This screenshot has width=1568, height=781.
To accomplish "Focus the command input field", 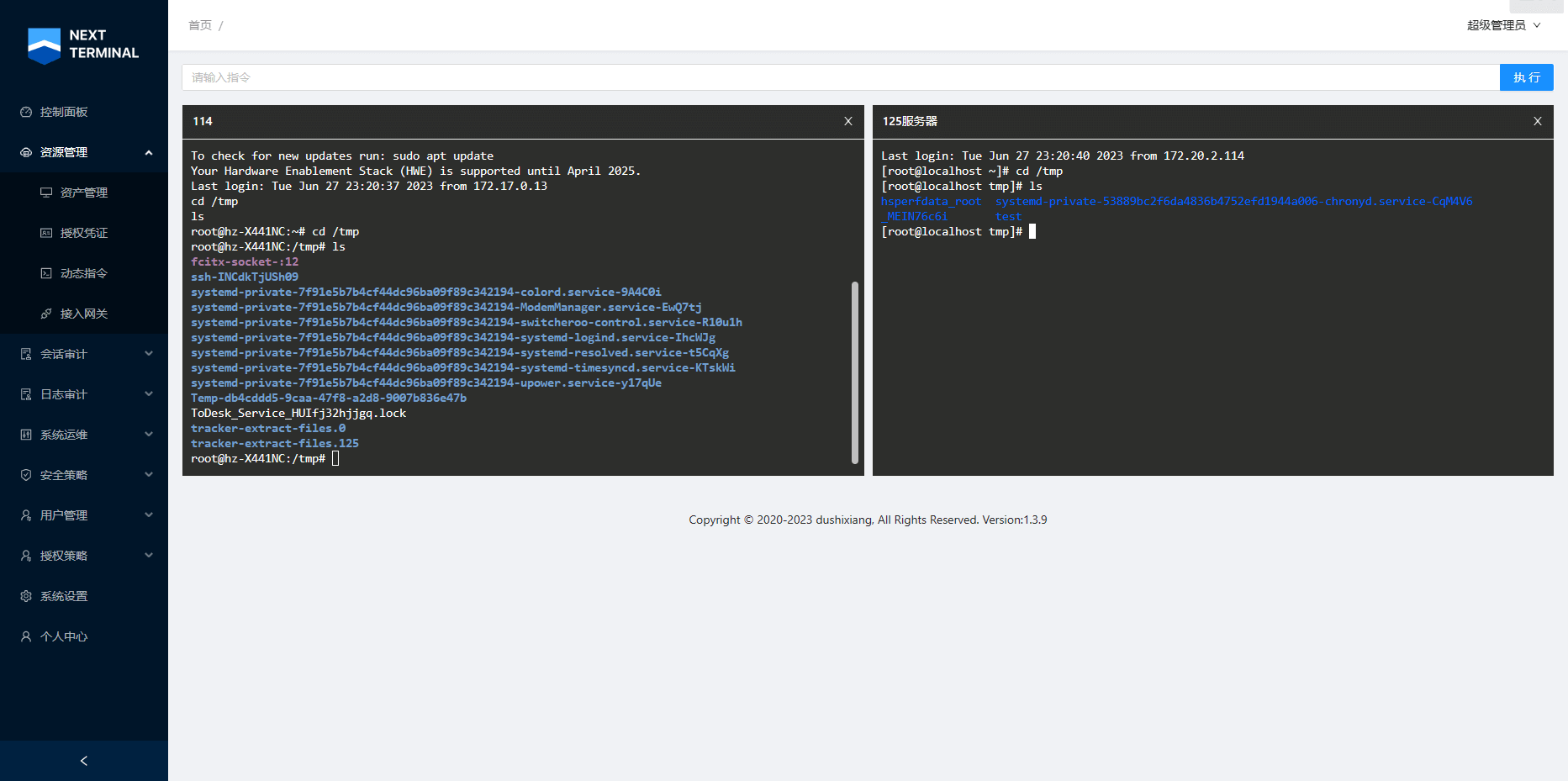I will (x=841, y=77).
